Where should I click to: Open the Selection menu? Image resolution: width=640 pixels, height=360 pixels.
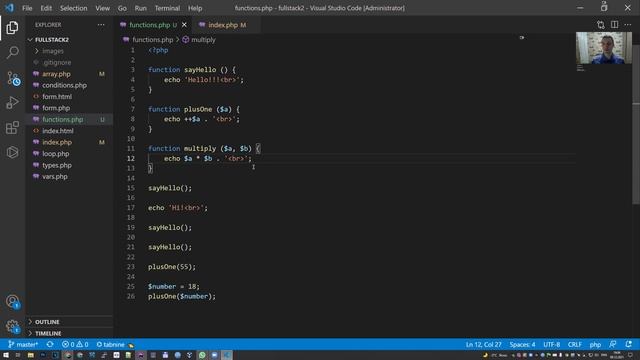pos(73,8)
